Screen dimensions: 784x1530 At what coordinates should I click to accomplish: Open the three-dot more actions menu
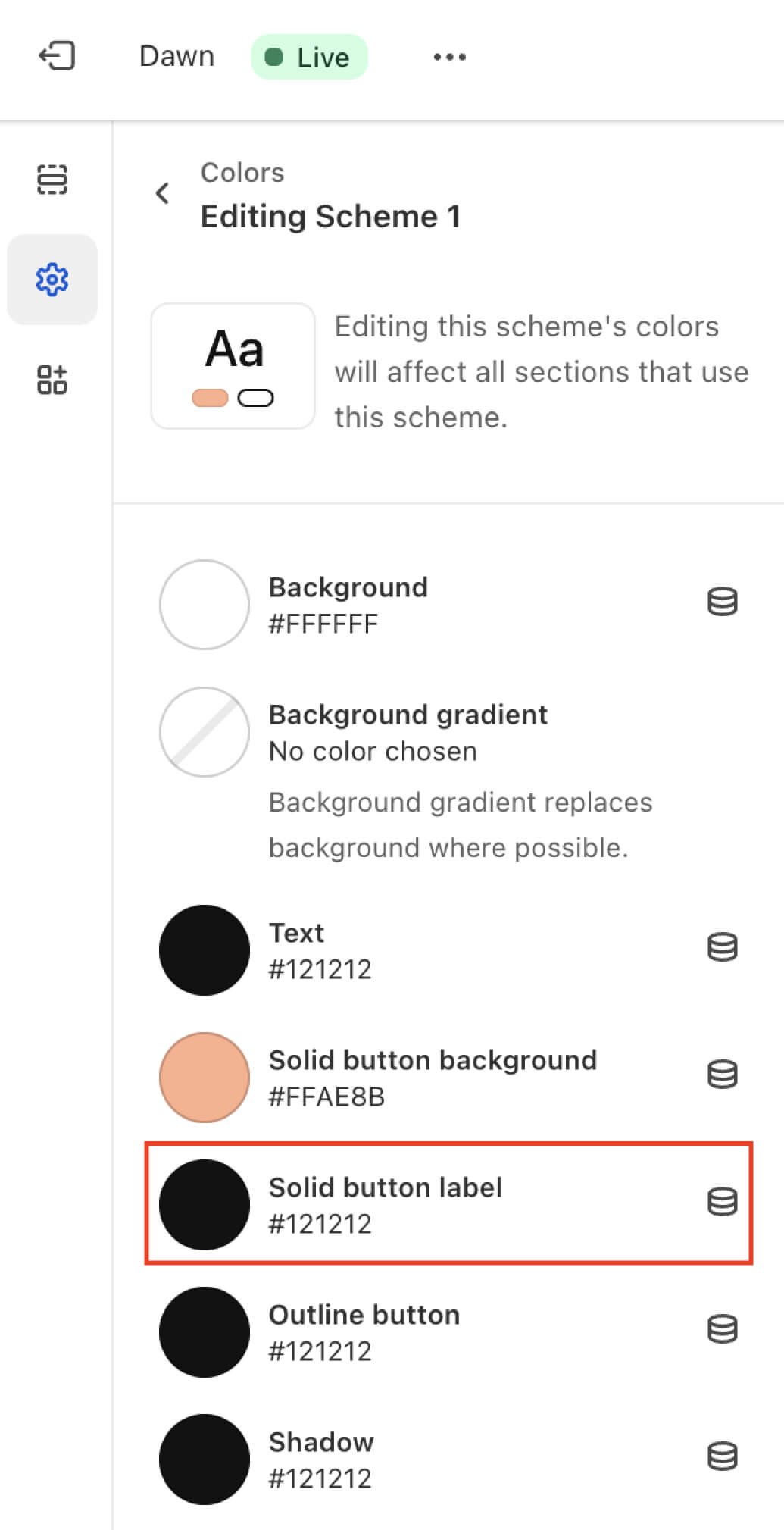(449, 57)
